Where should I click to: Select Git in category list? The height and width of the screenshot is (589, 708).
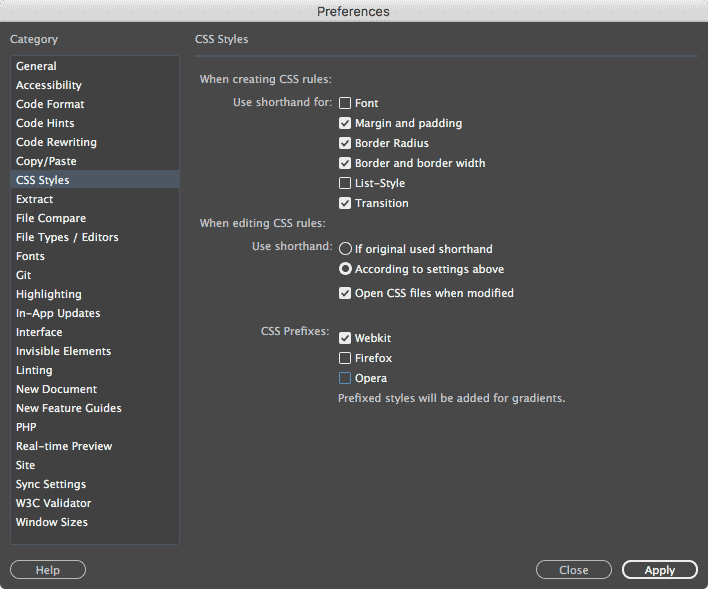click(24, 275)
